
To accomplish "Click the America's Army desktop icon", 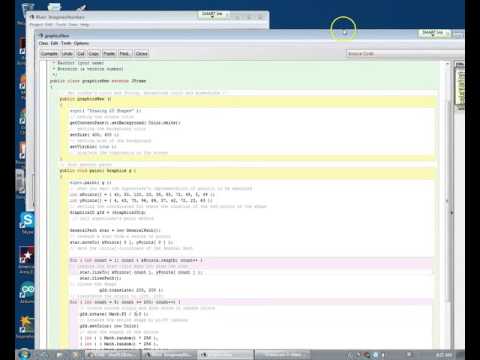I will (26, 260).
